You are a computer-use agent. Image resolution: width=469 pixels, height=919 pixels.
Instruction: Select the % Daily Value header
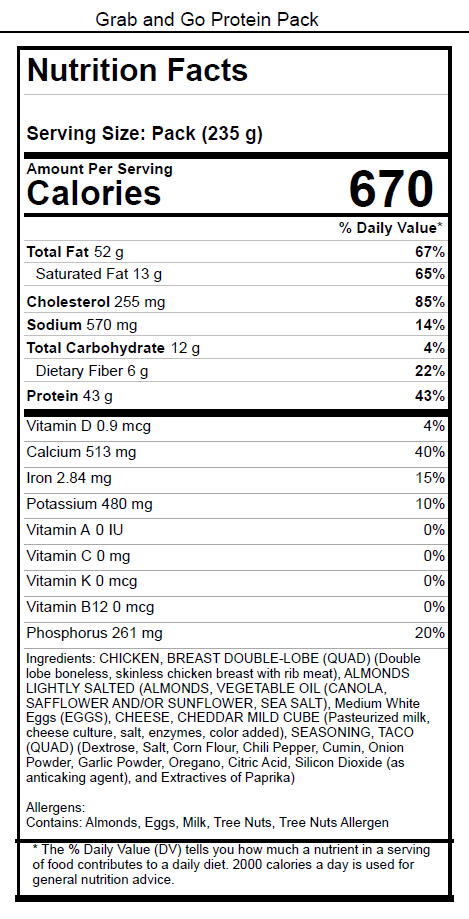pyautogui.click(x=390, y=227)
